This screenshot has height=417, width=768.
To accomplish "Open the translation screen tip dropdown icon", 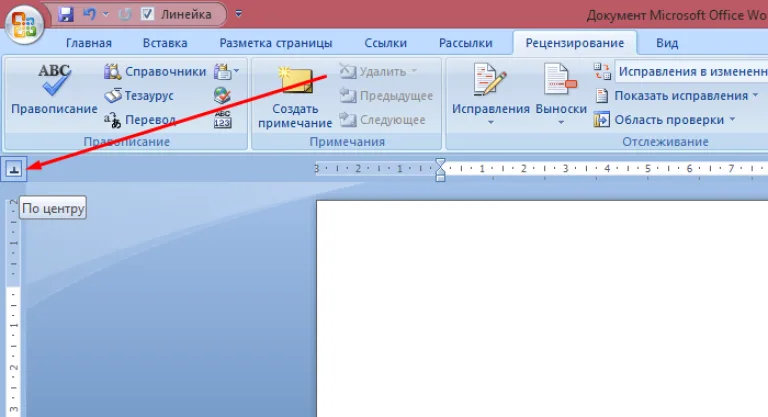I will tap(226, 72).
